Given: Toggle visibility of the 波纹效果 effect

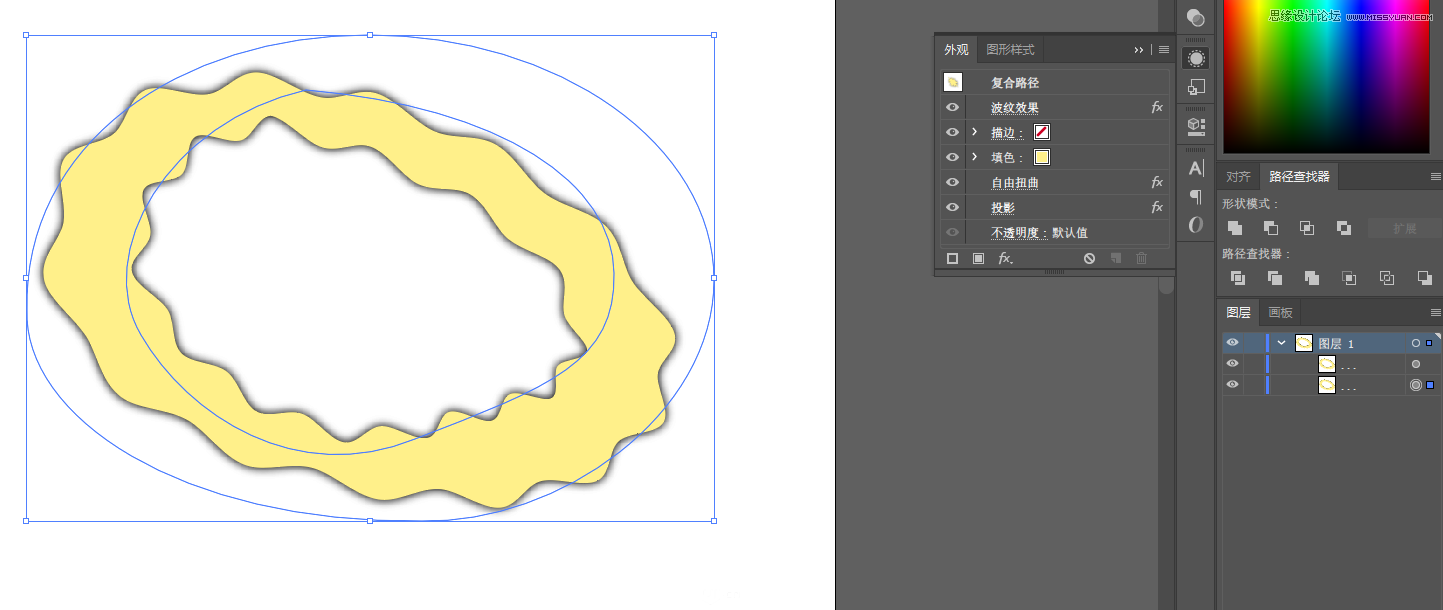Looking at the screenshot, I should (952, 107).
